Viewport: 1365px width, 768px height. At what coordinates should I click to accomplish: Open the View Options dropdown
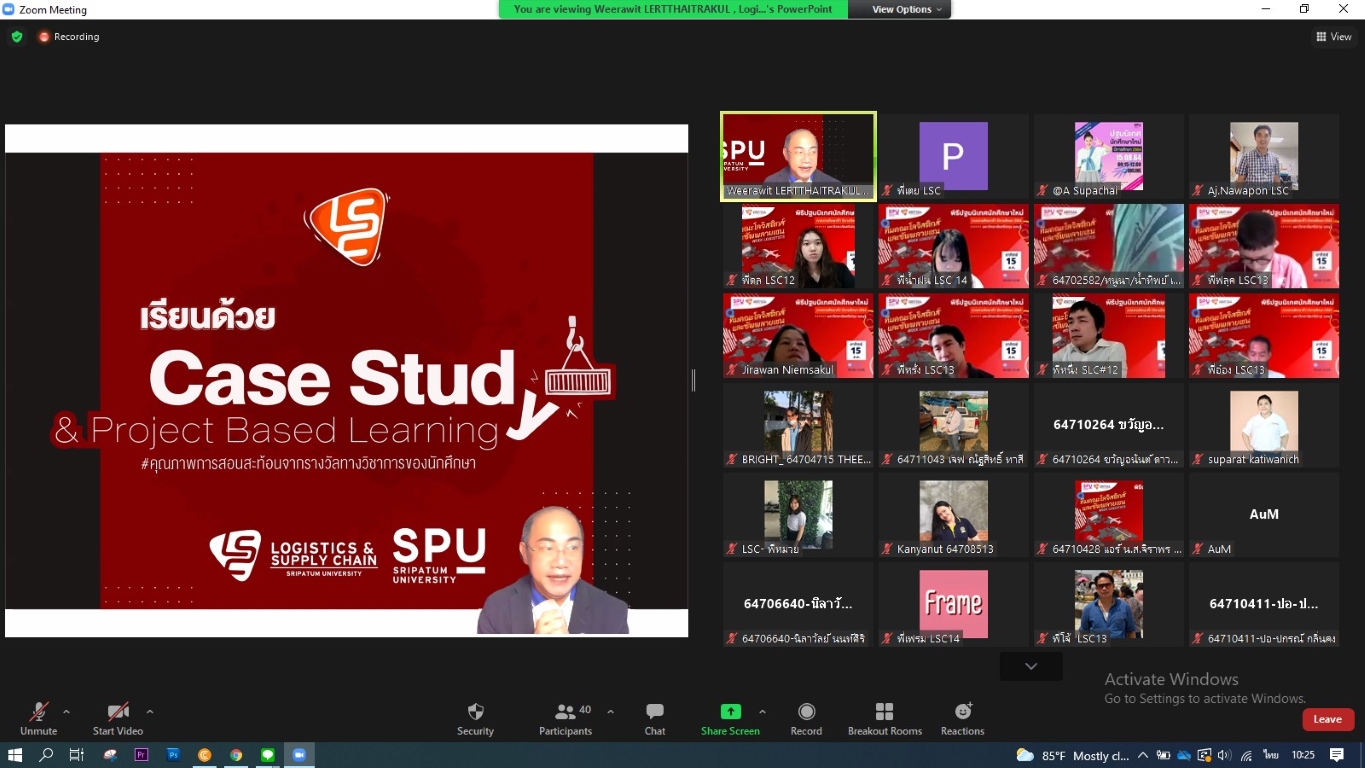pos(908,9)
